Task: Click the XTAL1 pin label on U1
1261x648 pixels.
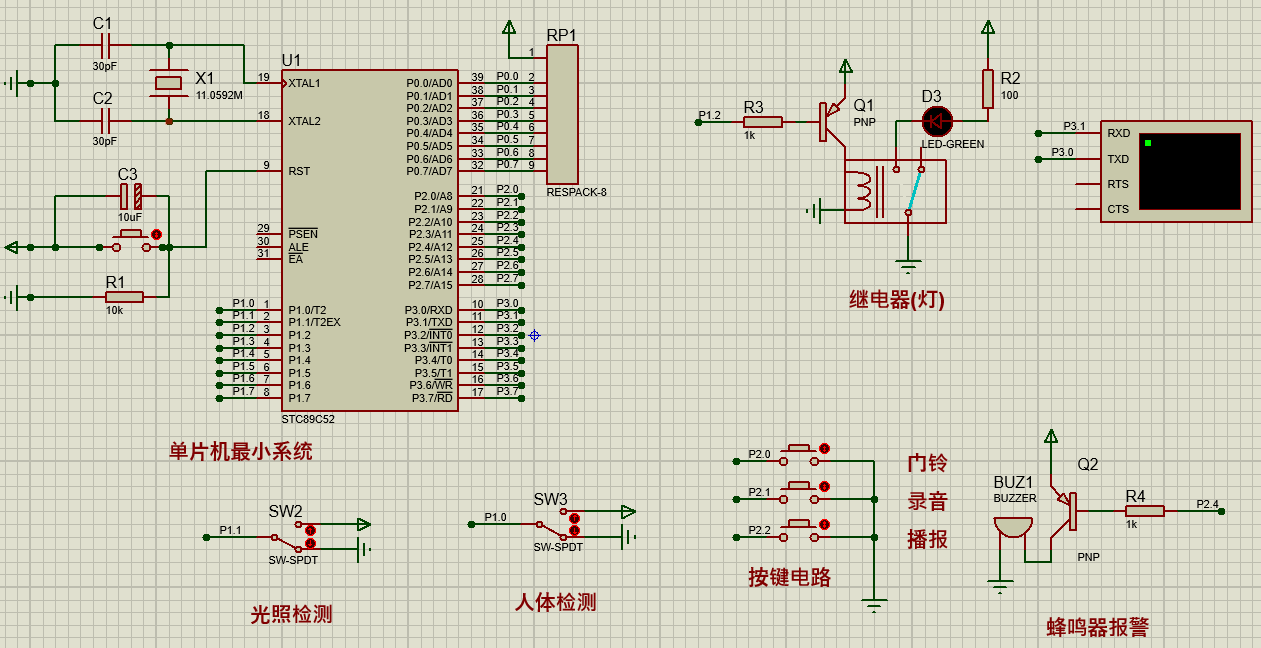Action: (x=305, y=83)
